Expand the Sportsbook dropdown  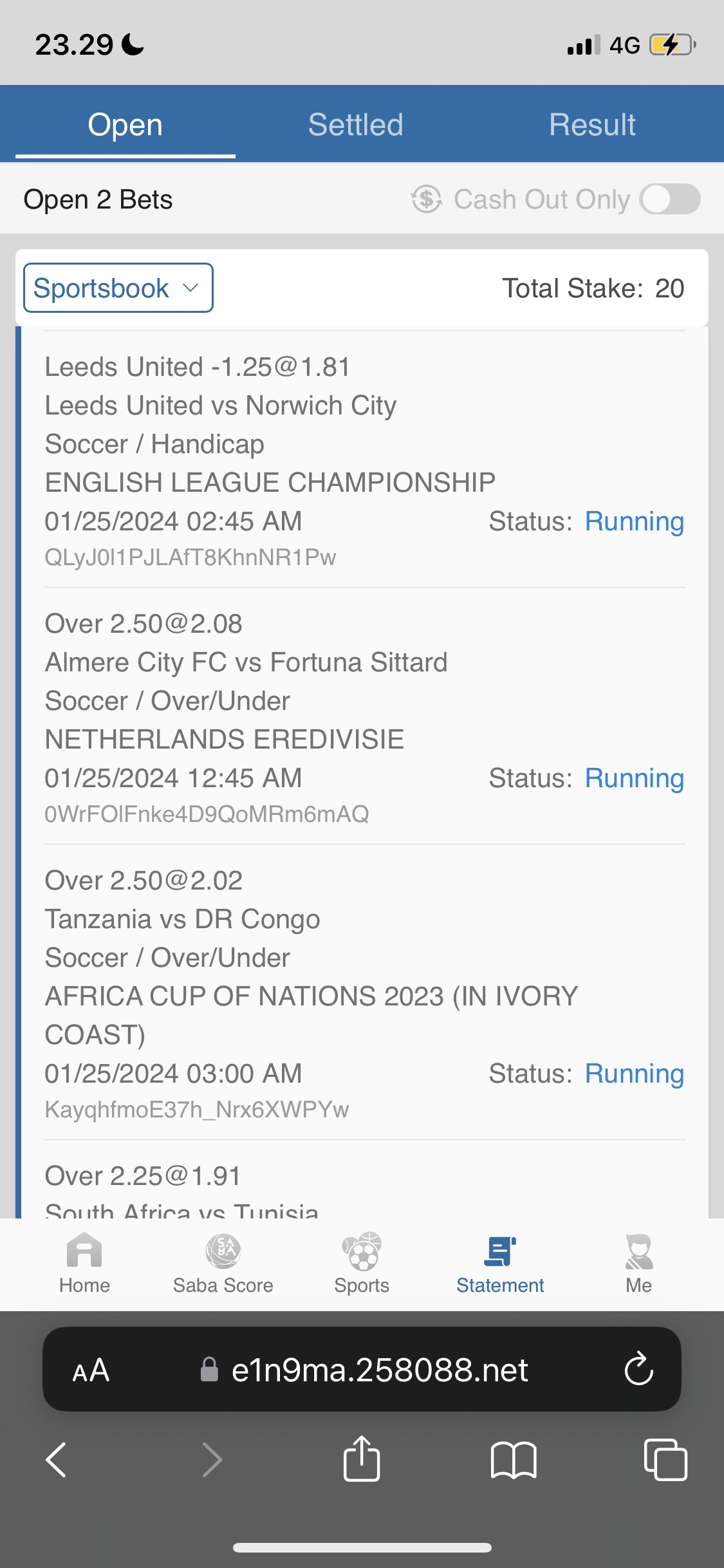click(118, 288)
